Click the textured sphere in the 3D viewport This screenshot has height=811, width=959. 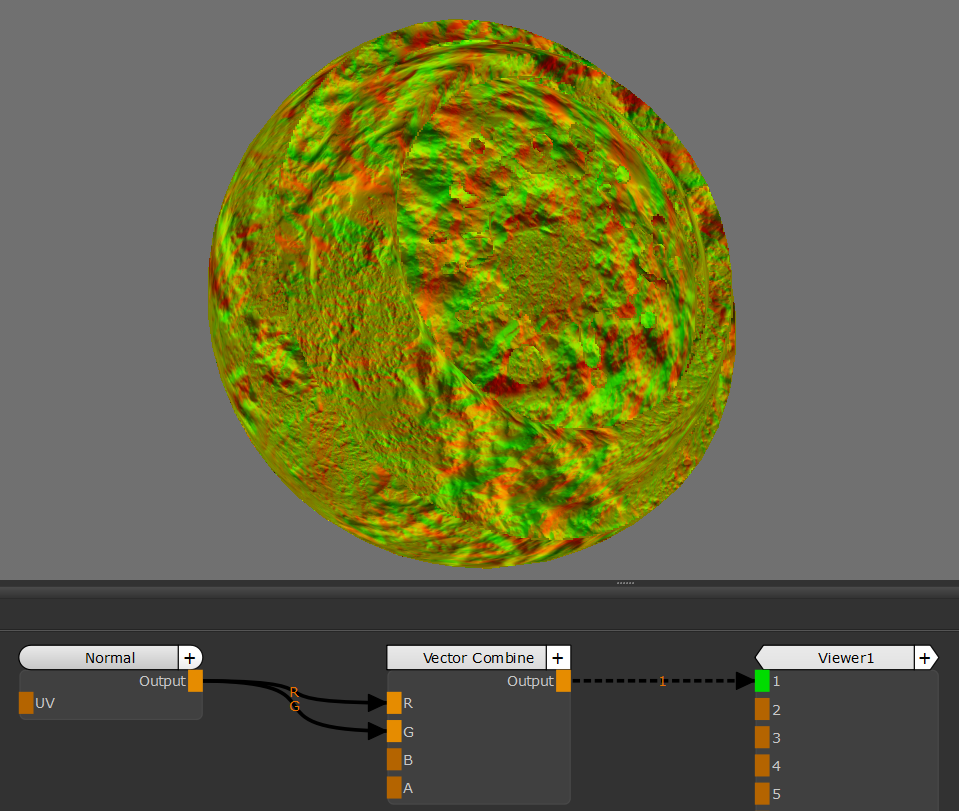pyautogui.click(x=470, y=290)
